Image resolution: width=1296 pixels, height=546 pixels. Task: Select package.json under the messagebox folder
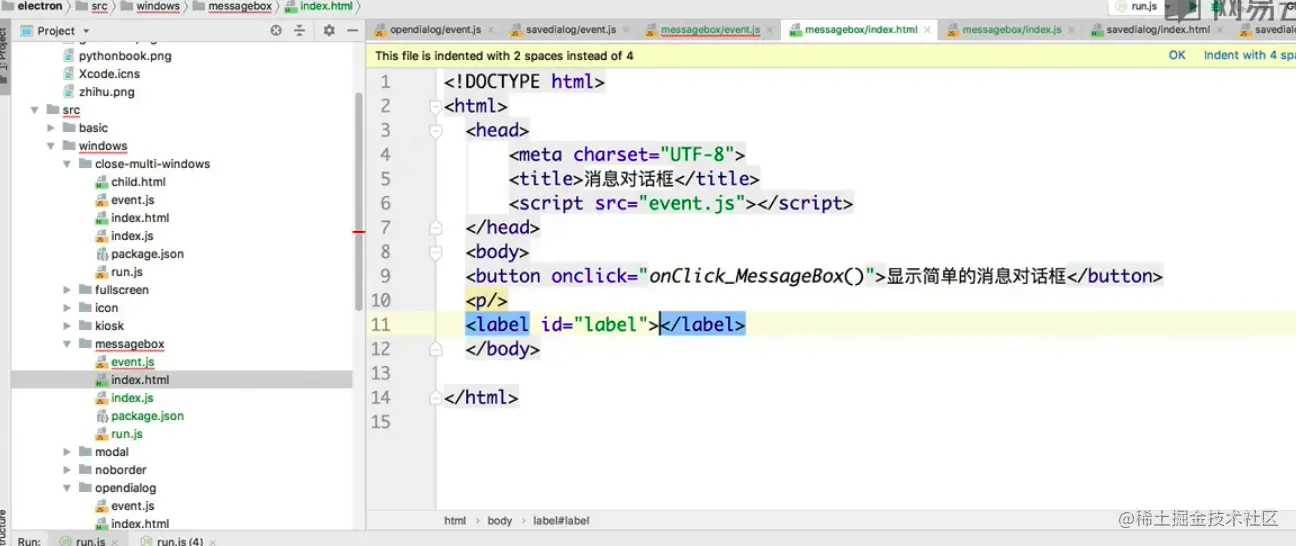tap(147, 416)
